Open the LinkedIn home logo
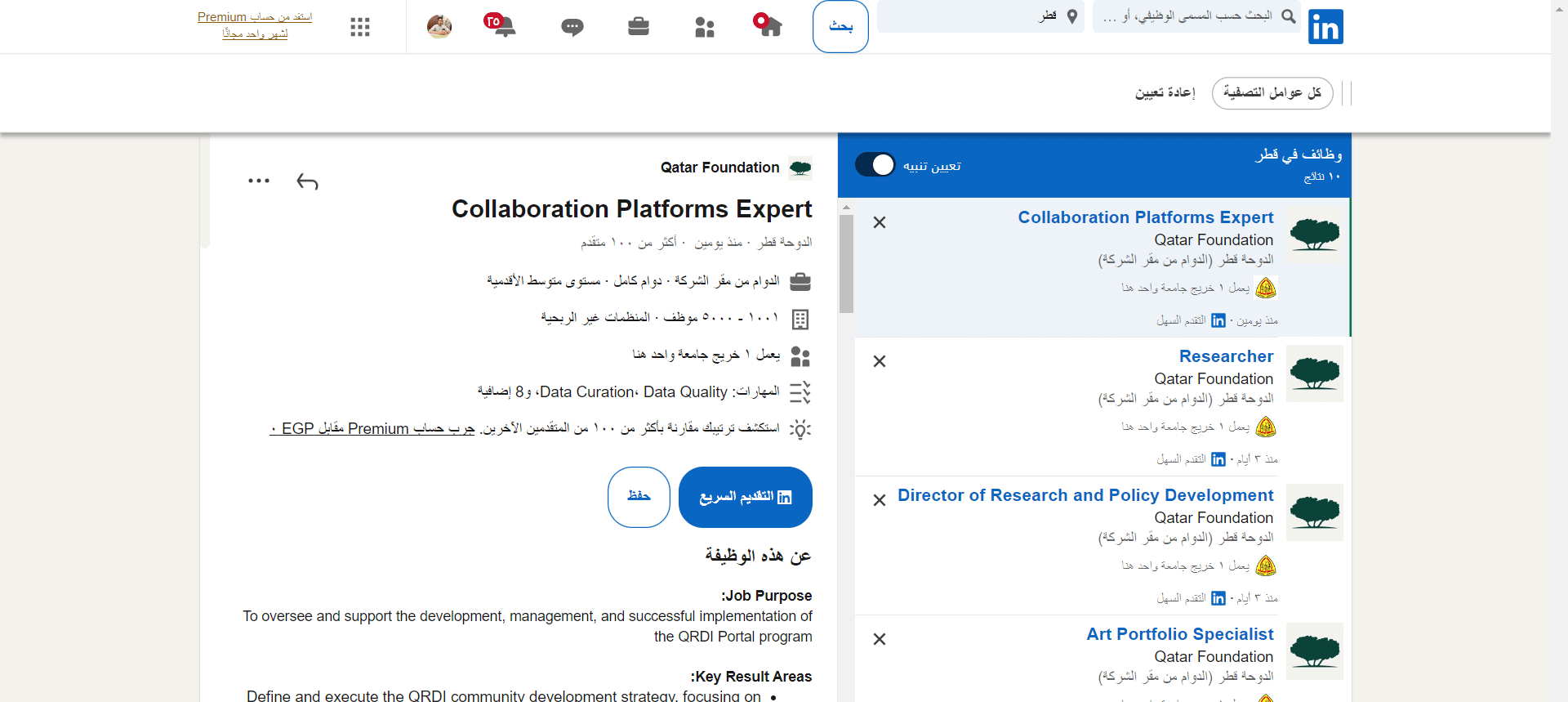This screenshot has width=1568, height=702. coord(1325,27)
